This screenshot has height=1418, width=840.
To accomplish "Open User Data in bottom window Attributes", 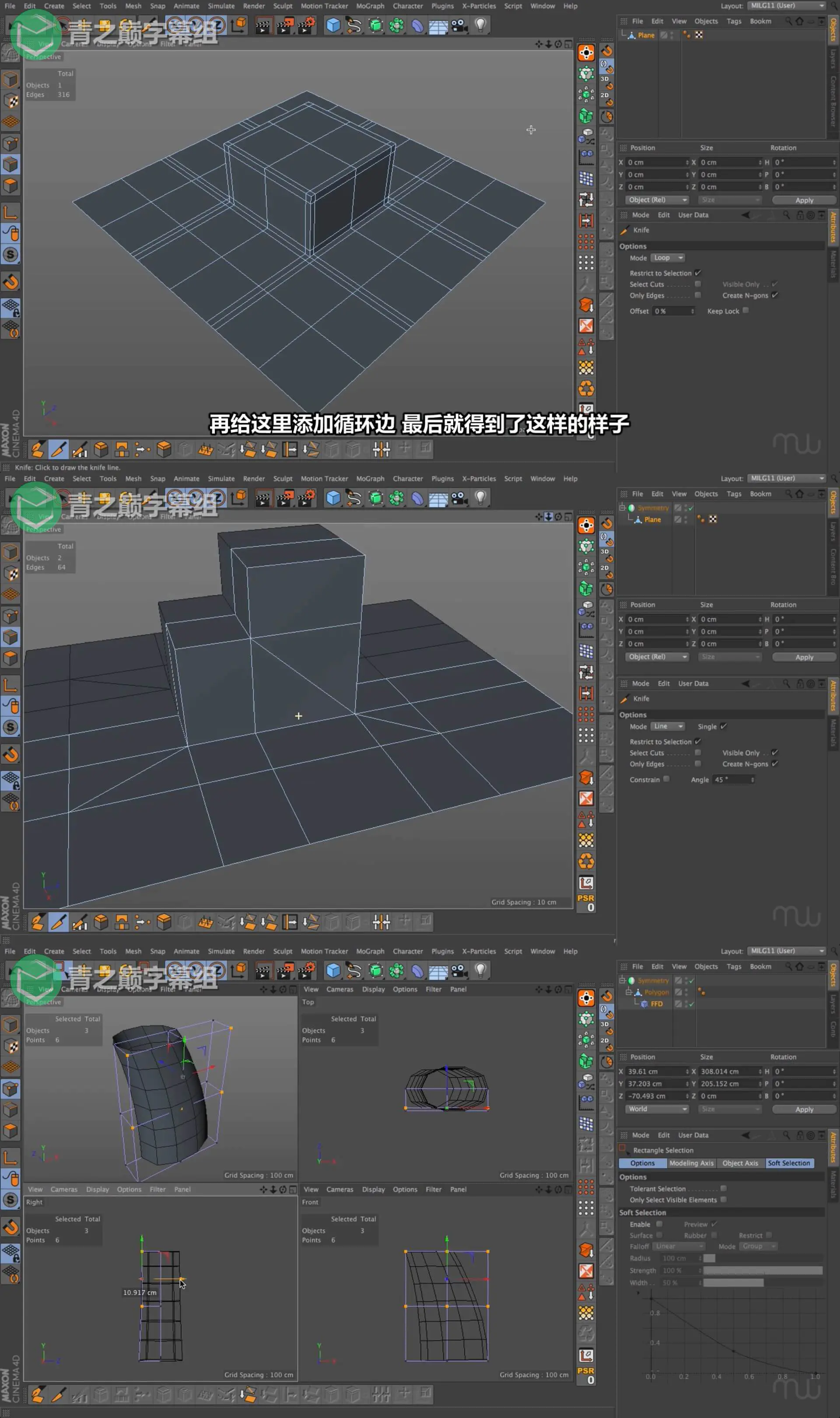I will [x=693, y=1135].
